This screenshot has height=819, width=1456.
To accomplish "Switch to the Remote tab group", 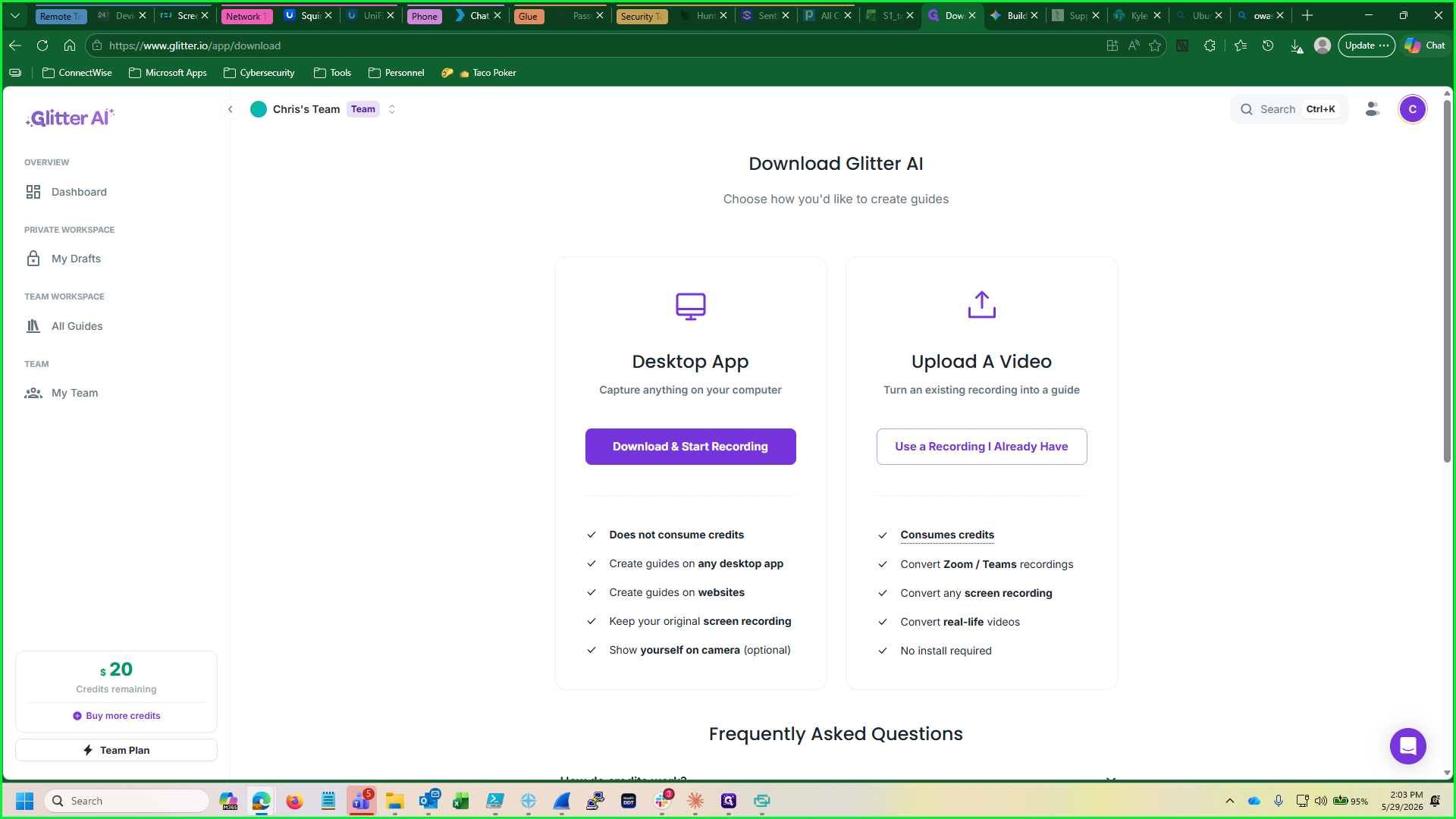I will [x=61, y=16].
